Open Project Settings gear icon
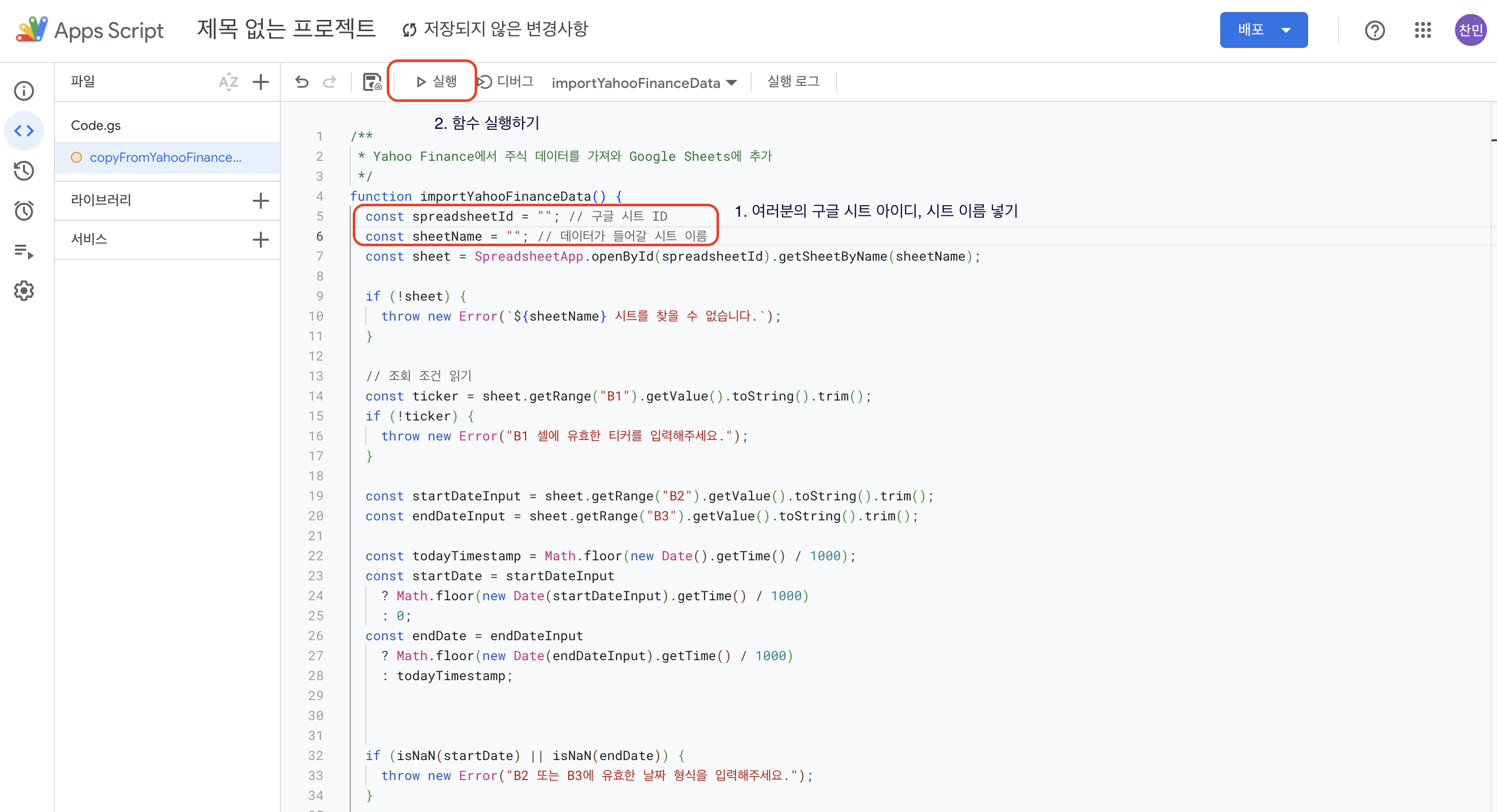Screen dimensions: 1497x812 [24, 291]
